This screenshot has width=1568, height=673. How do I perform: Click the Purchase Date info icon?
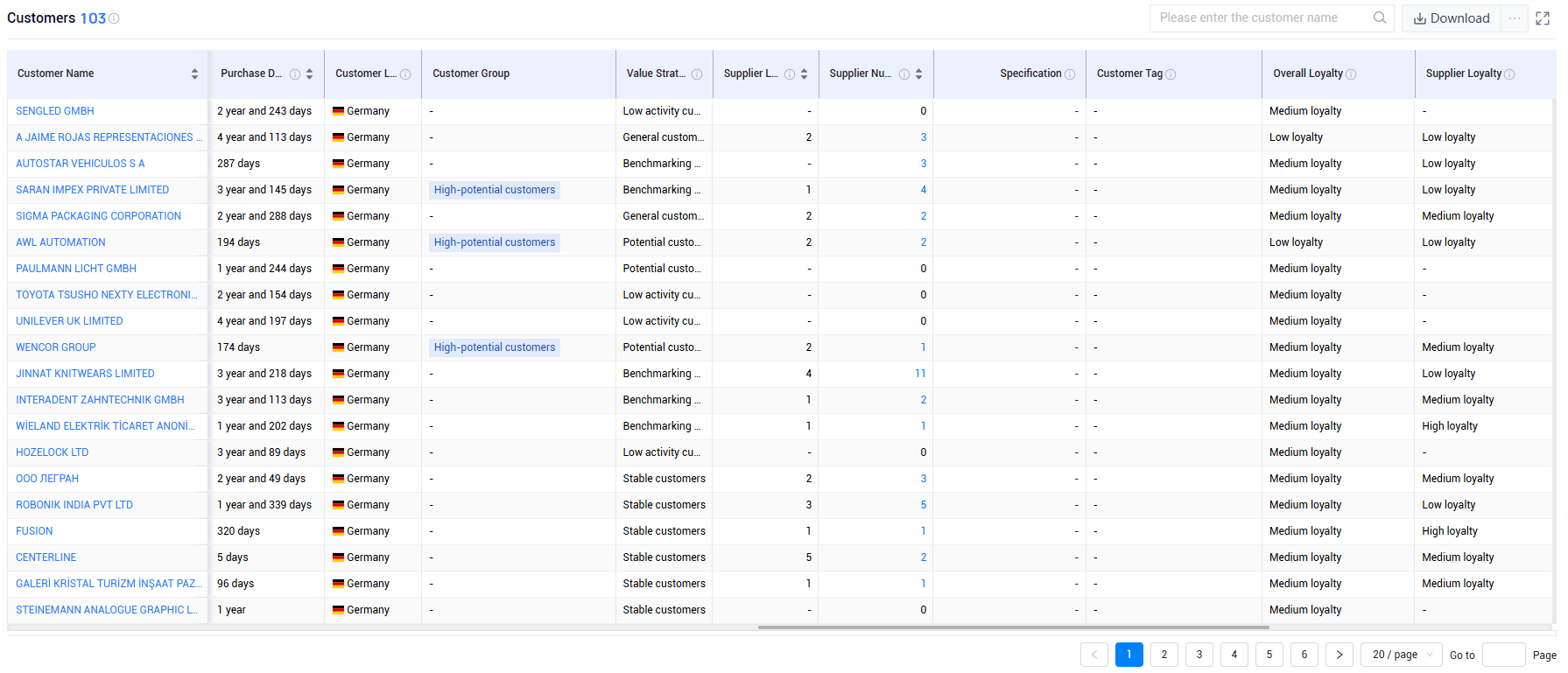pyautogui.click(x=295, y=74)
